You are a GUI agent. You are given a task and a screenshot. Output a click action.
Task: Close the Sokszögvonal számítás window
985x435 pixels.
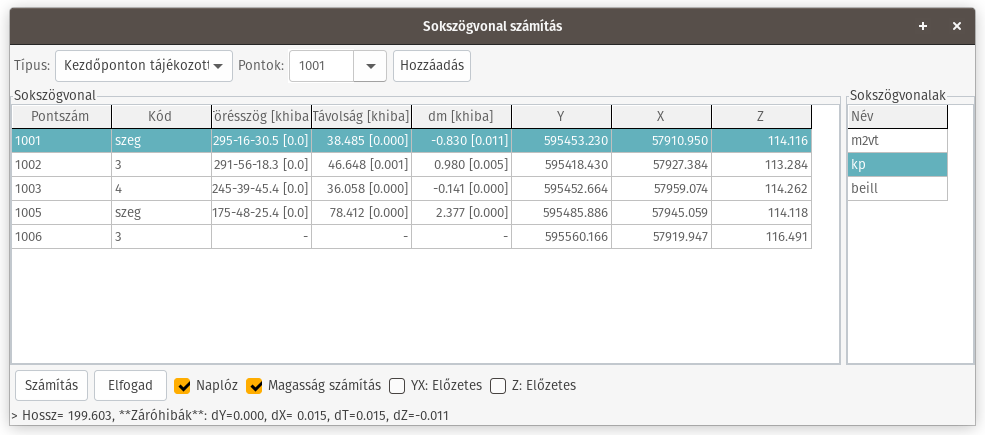[957, 26]
